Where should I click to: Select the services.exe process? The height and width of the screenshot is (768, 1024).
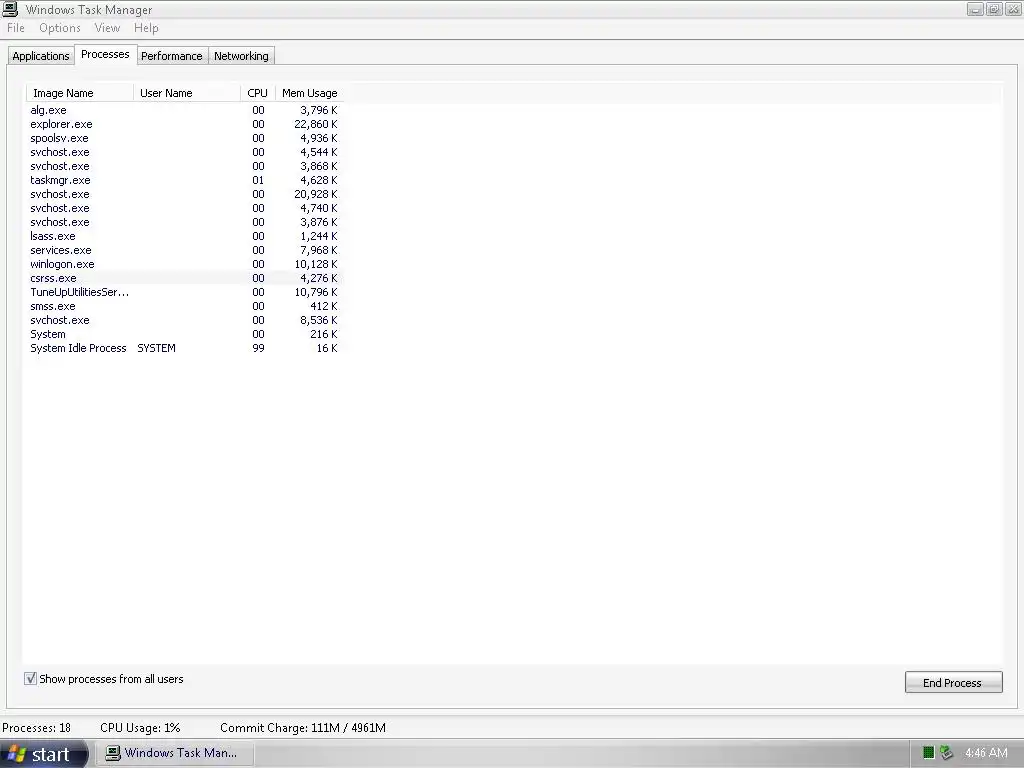pos(184,250)
